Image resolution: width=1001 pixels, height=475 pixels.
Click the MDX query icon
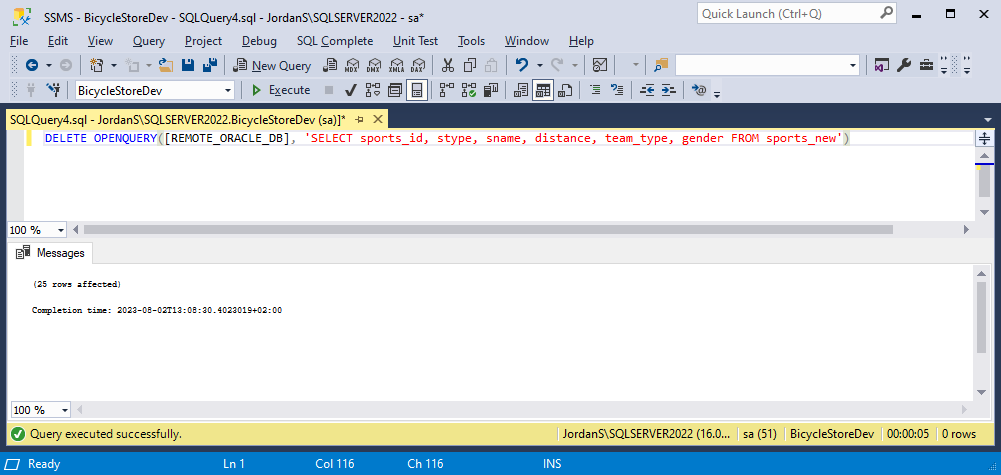[352, 65]
